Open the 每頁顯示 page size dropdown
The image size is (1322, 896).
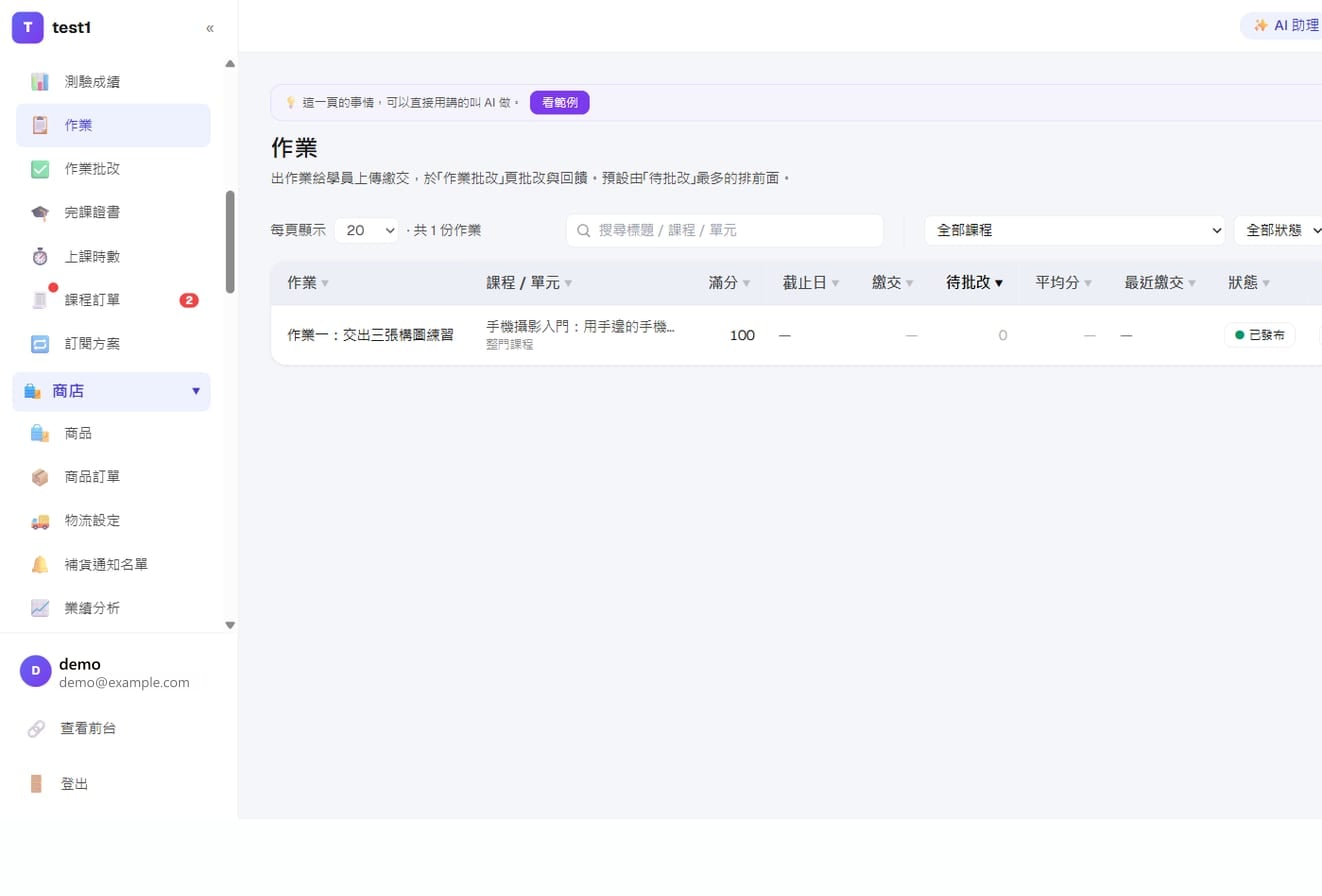[367, 230]
